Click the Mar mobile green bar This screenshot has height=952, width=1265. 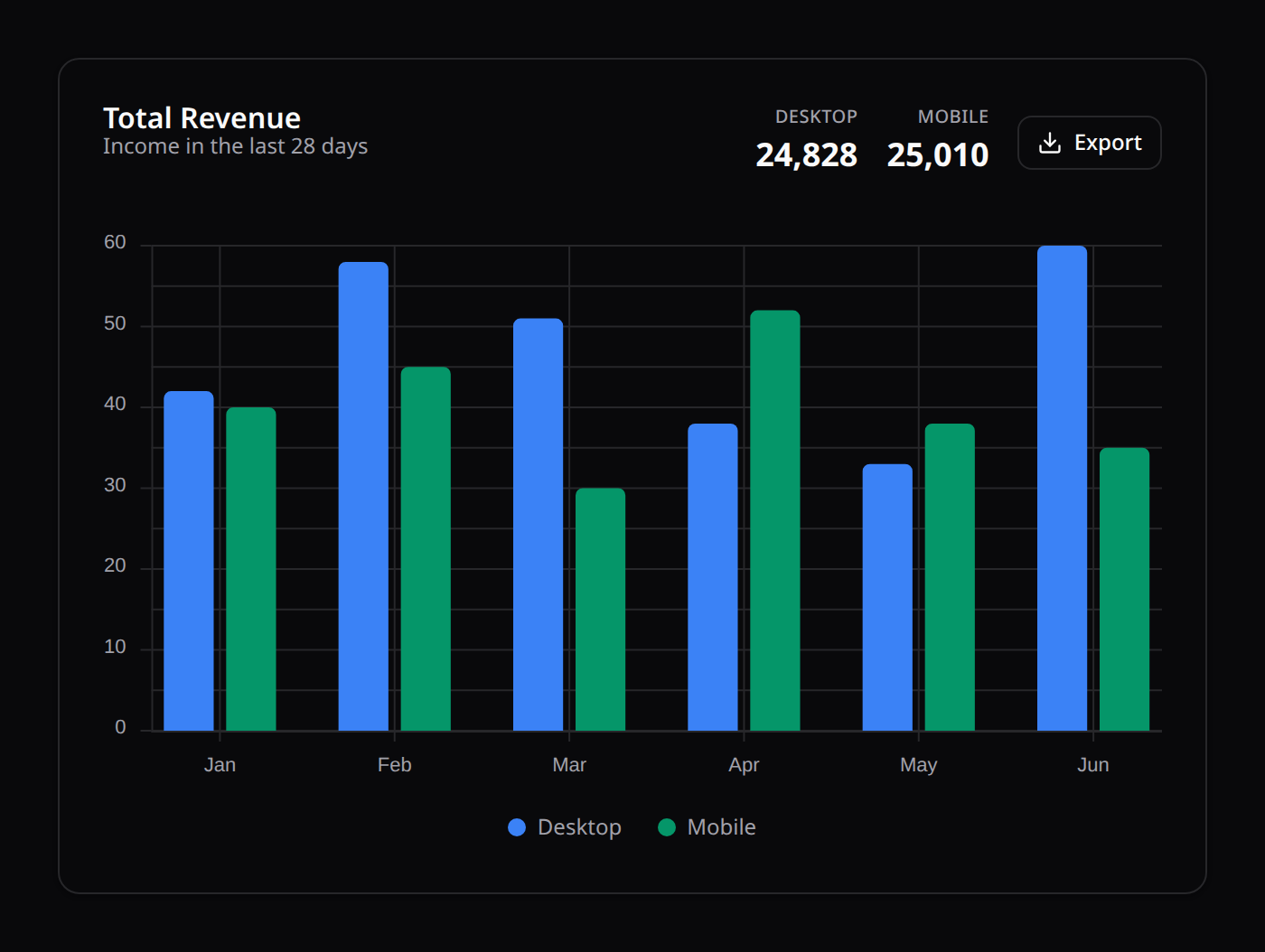(600, 610)
